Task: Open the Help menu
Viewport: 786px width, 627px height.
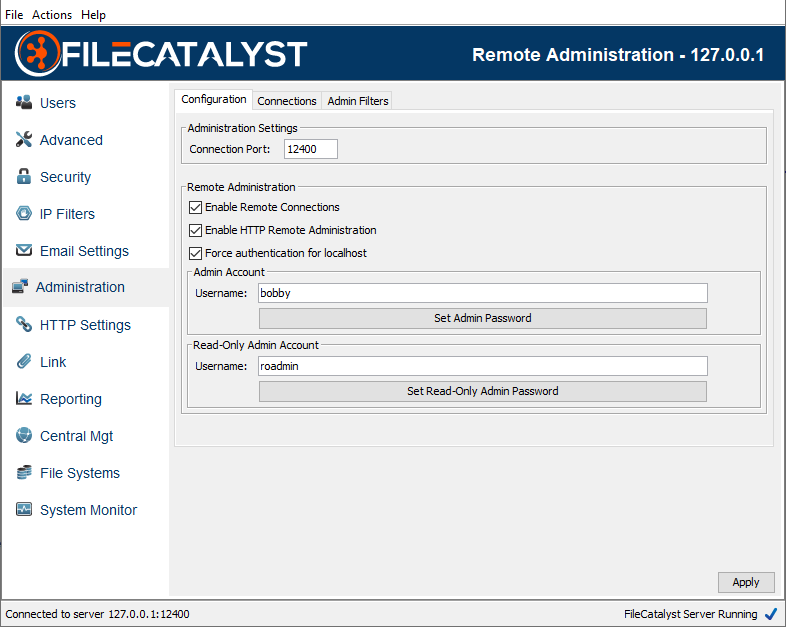Action: pos(93,15)
